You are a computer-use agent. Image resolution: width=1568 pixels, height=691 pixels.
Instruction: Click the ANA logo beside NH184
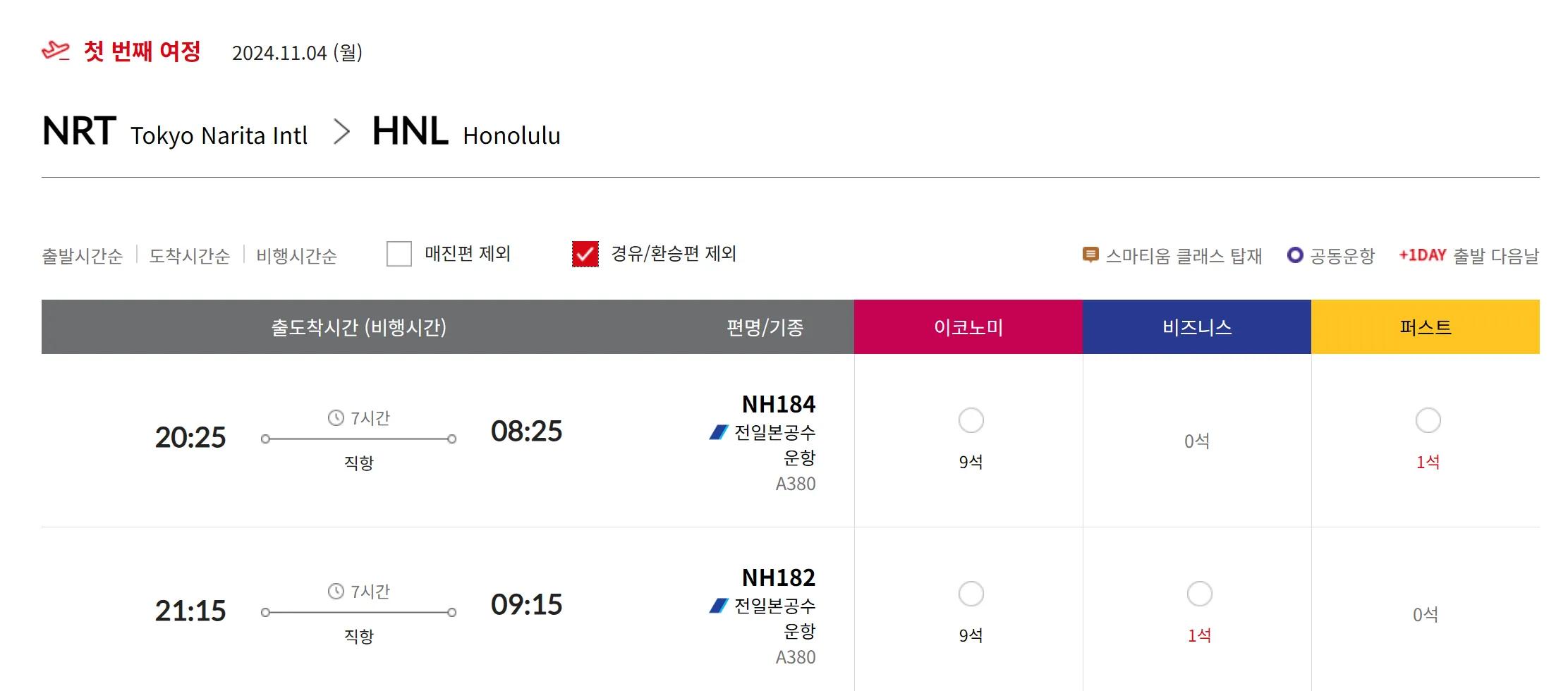(718, 432)
